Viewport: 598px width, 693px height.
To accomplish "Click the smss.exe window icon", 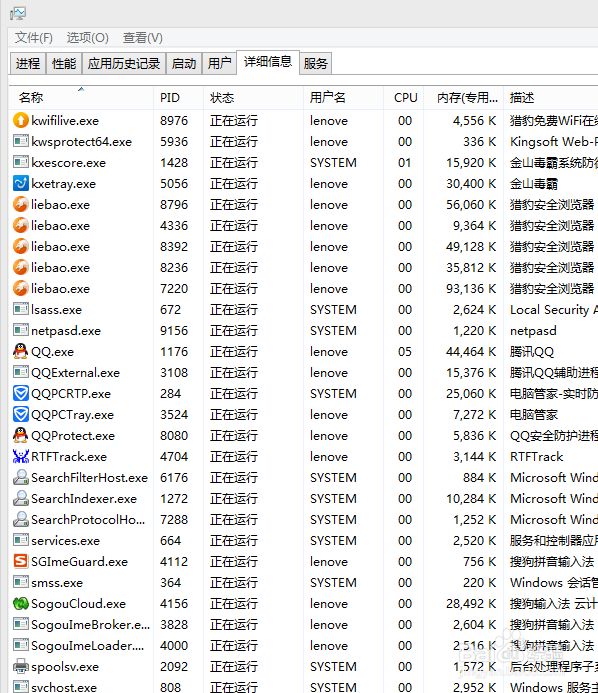I will [21, 582].
